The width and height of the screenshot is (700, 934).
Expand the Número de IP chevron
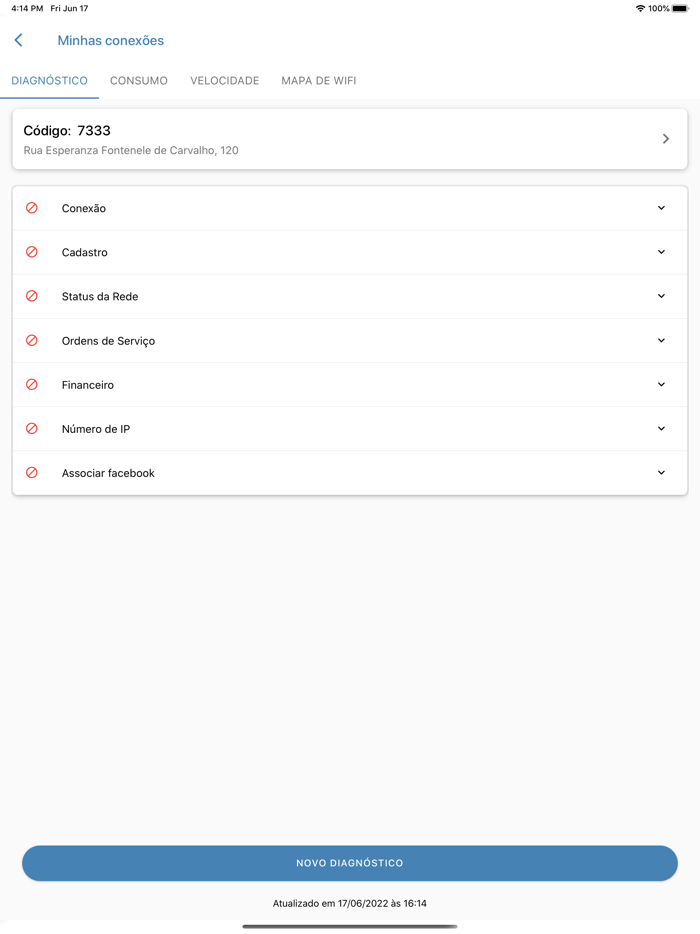661,428
